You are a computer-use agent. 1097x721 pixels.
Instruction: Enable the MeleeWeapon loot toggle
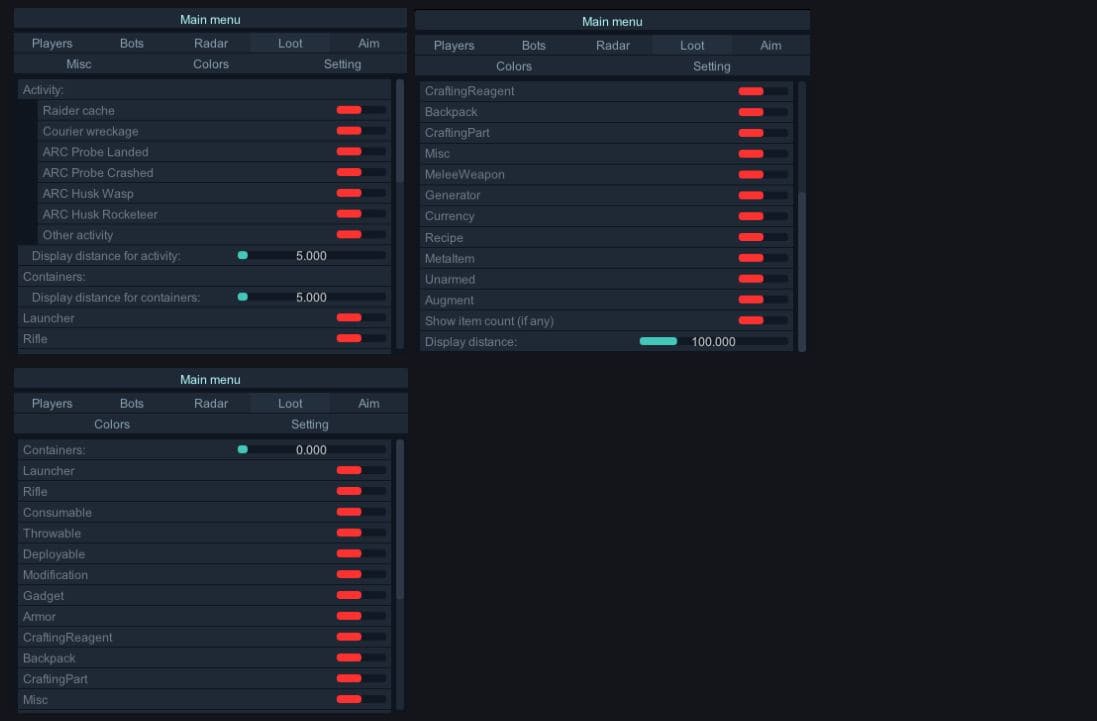pos(762,175)
